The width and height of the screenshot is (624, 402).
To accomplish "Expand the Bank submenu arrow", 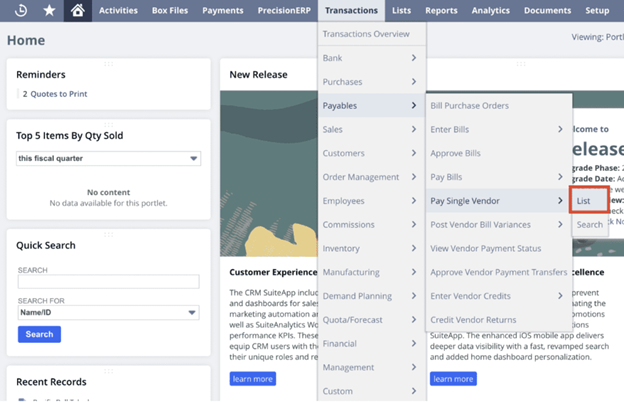I will 413,58.
